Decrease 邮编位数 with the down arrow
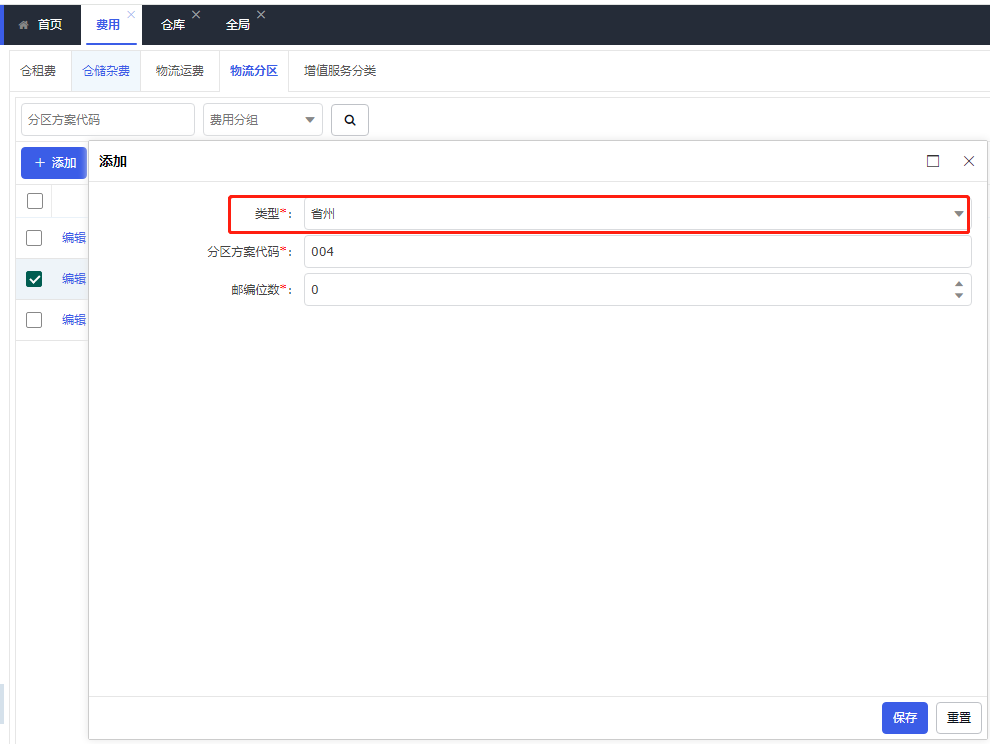 coord(958,295)
